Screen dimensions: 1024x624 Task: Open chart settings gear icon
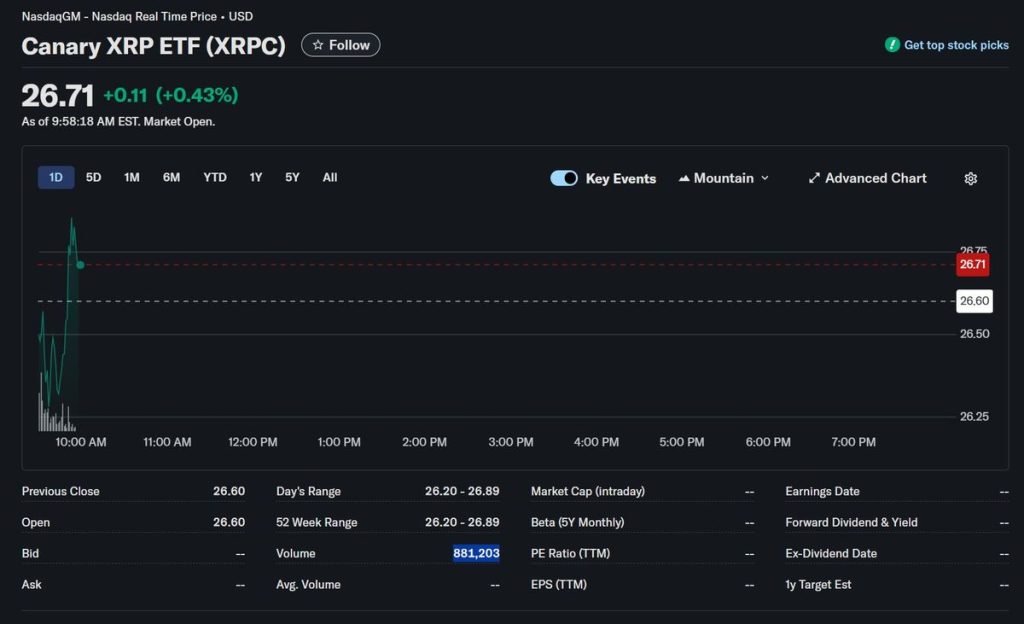tap(970, 178)
